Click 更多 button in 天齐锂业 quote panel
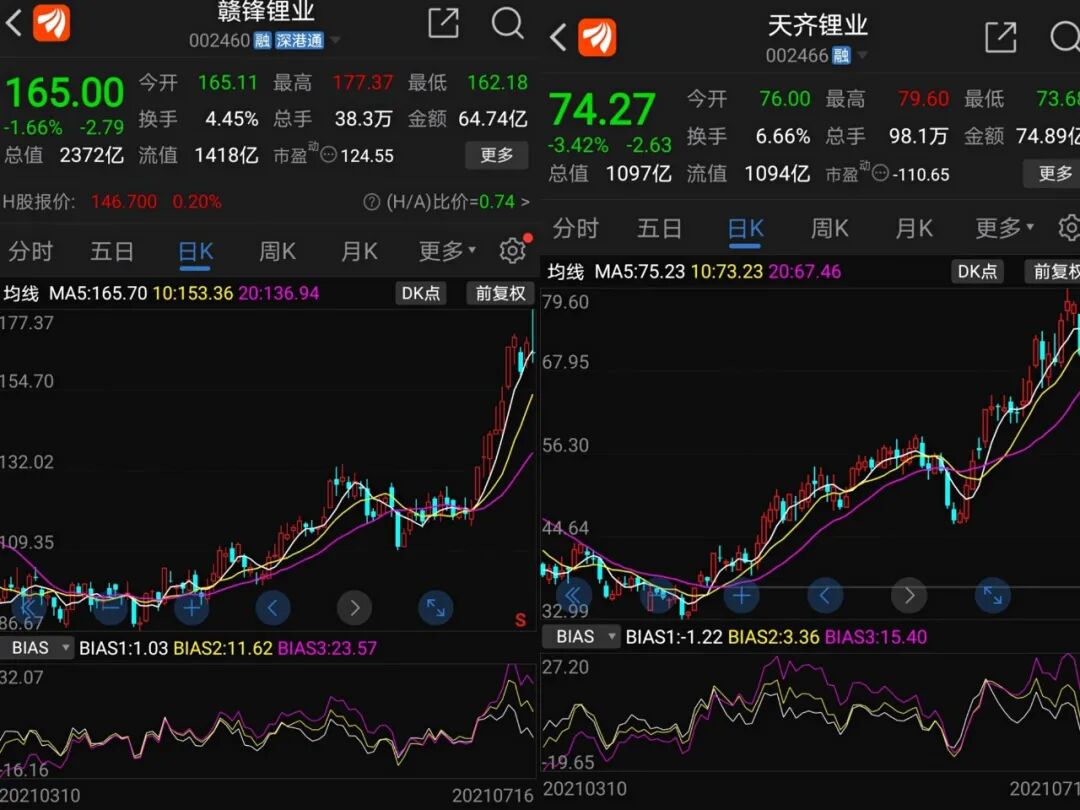This screenshot has height=810, width=1080. (x=1052, y=174)
